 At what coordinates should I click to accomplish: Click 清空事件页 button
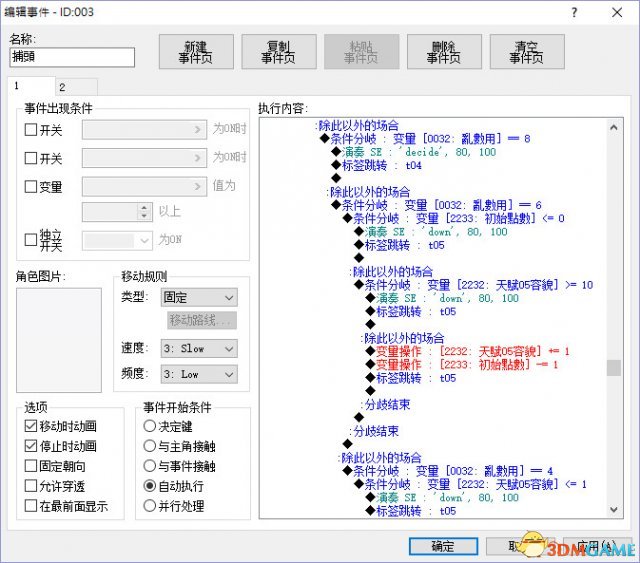[x=527, y=52]
